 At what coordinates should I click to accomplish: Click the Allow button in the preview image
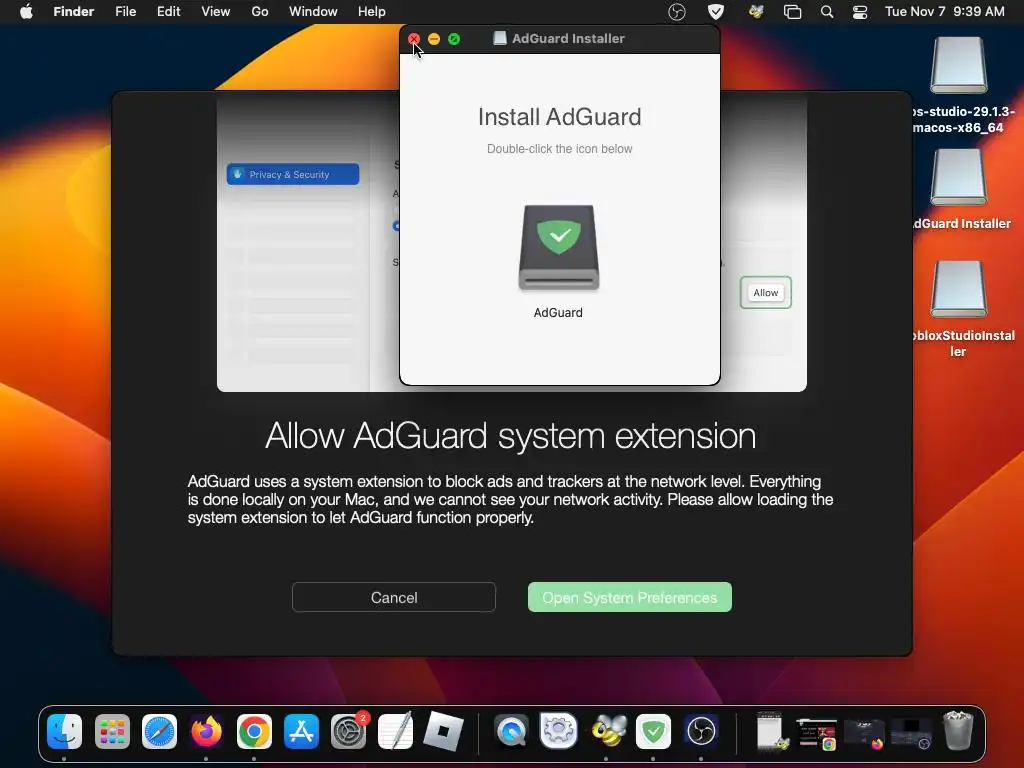coord(765,293)
